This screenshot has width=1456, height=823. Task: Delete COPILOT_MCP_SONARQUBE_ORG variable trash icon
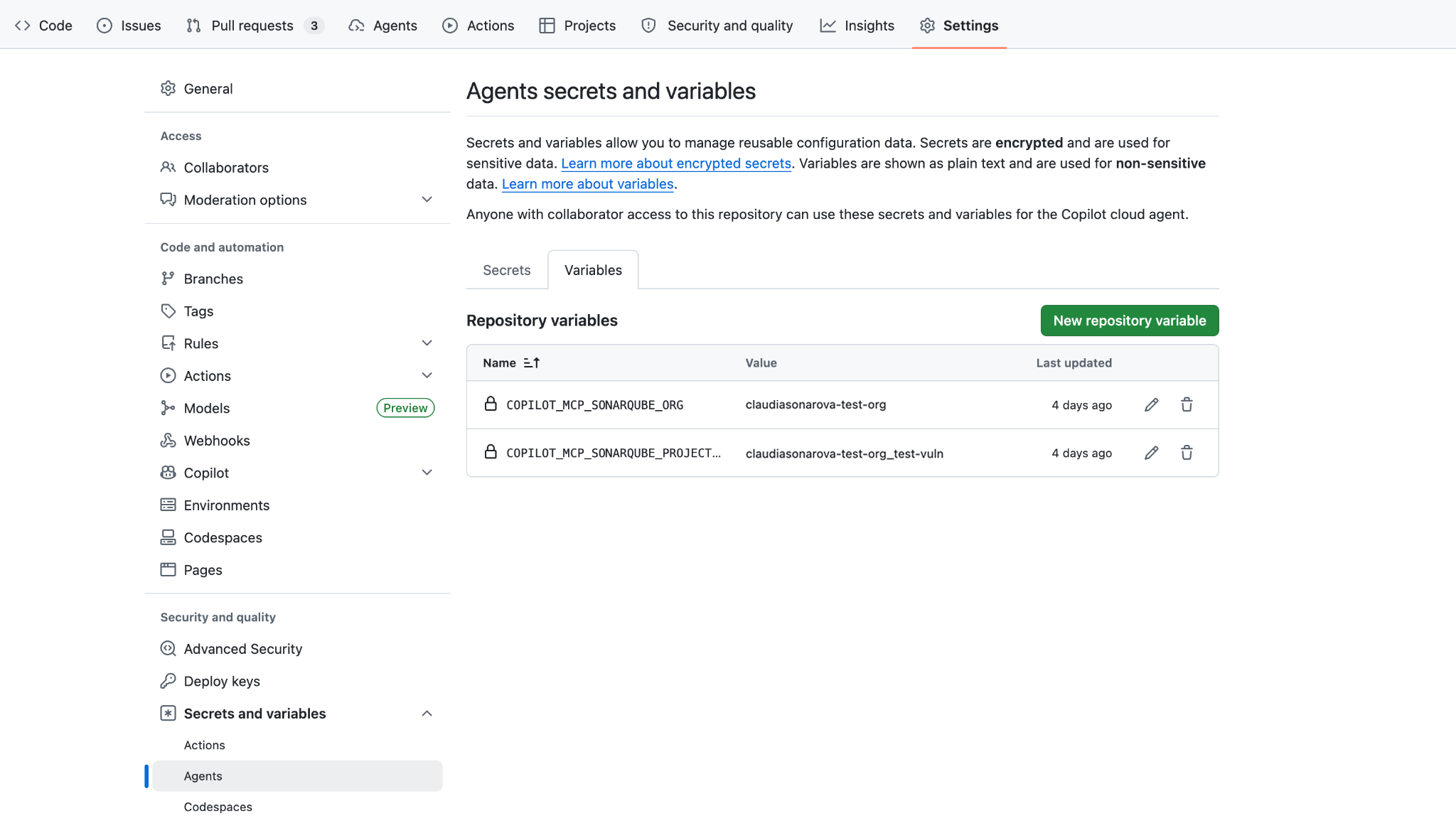click(1187, 405)
